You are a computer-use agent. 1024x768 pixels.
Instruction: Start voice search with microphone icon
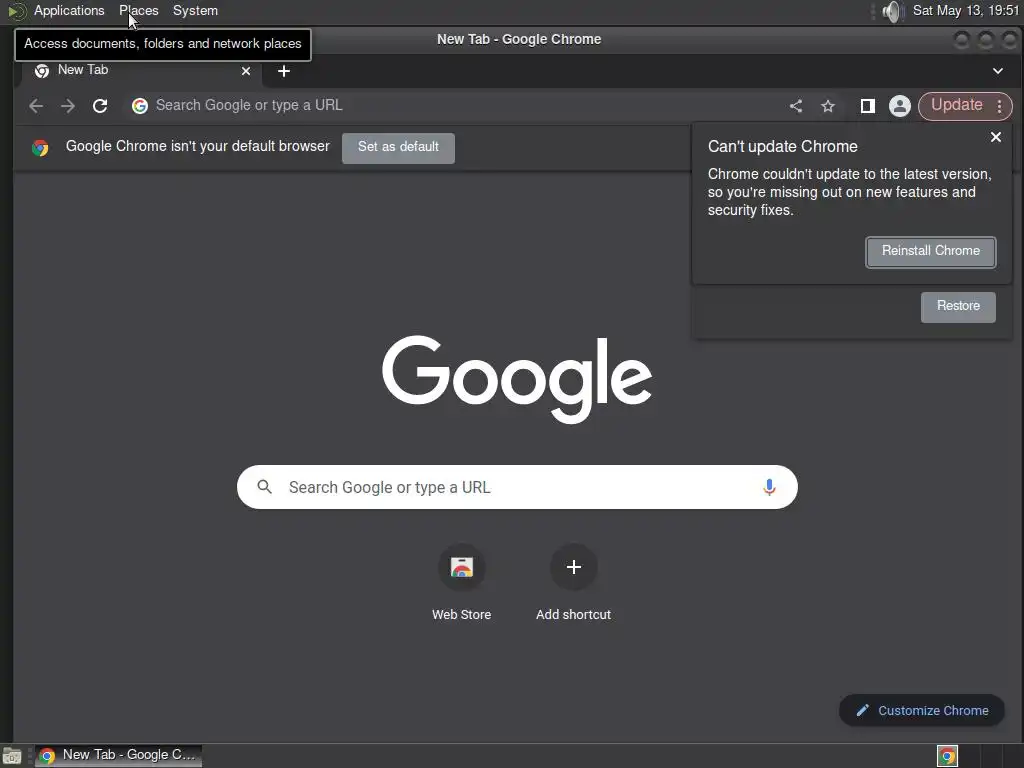[769, 487]
